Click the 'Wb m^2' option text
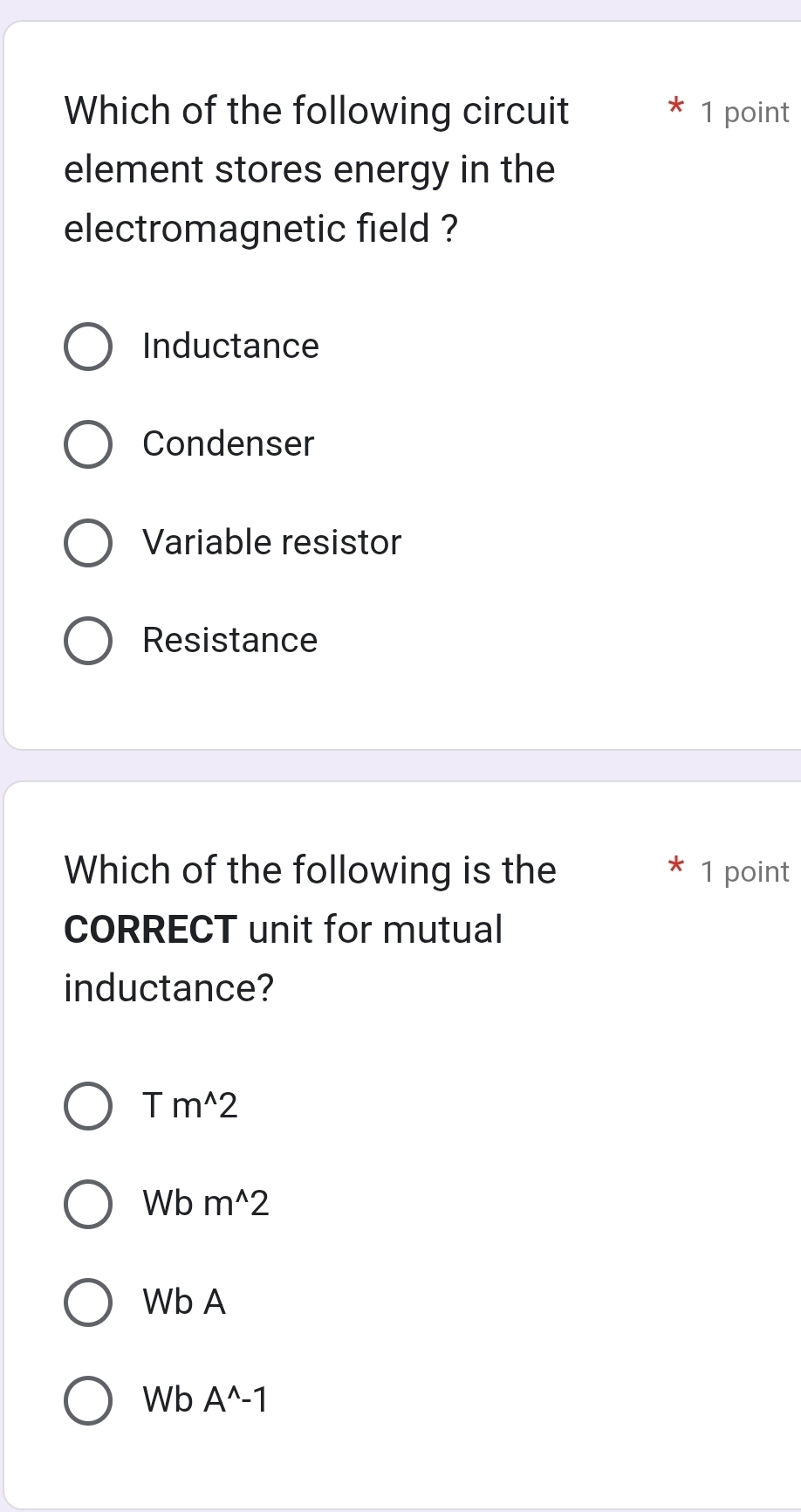Image resolution: width=801 pixels, height=1512 pixels. pos(206,1204)
